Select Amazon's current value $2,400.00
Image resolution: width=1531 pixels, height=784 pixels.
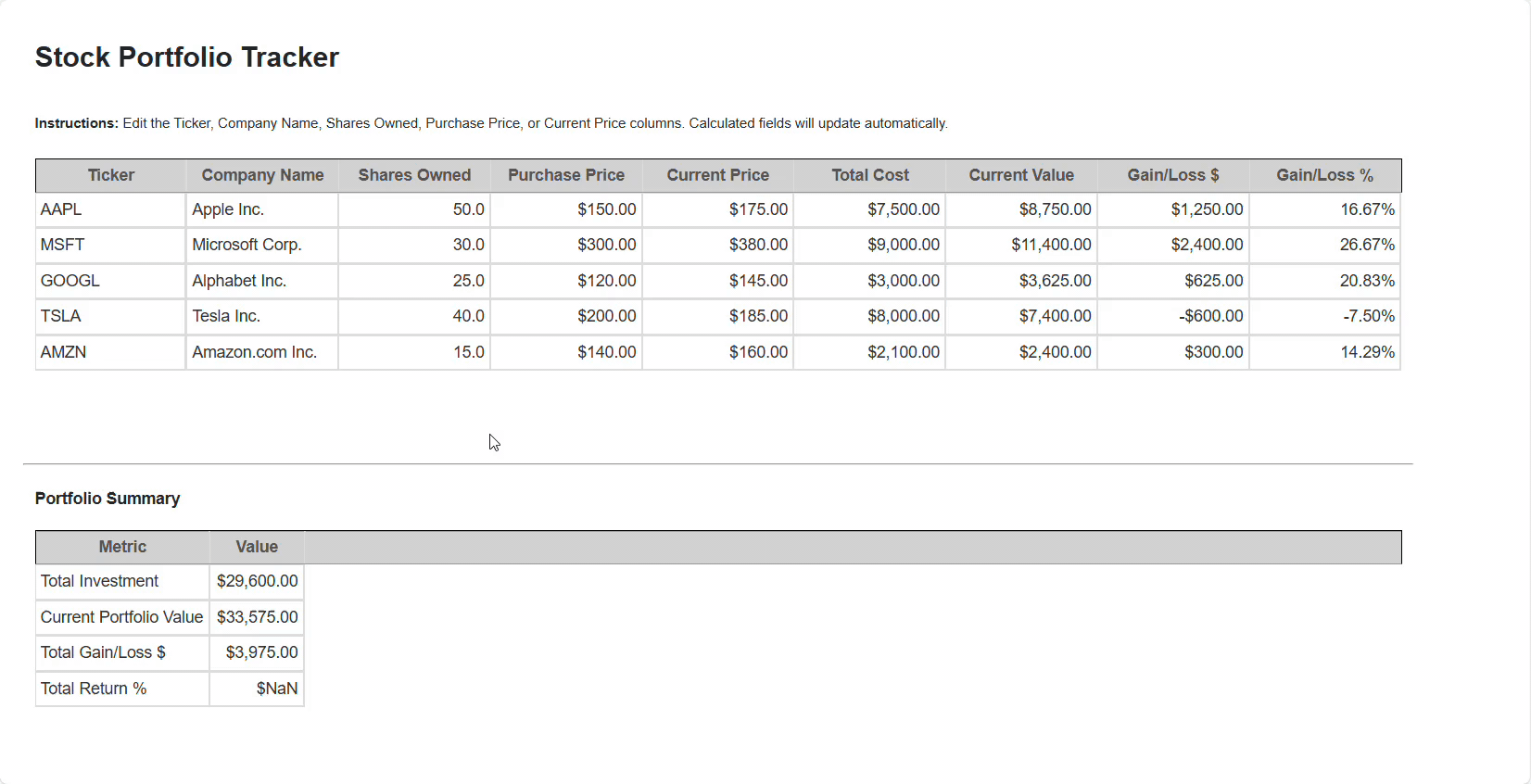coord(1021,352)
